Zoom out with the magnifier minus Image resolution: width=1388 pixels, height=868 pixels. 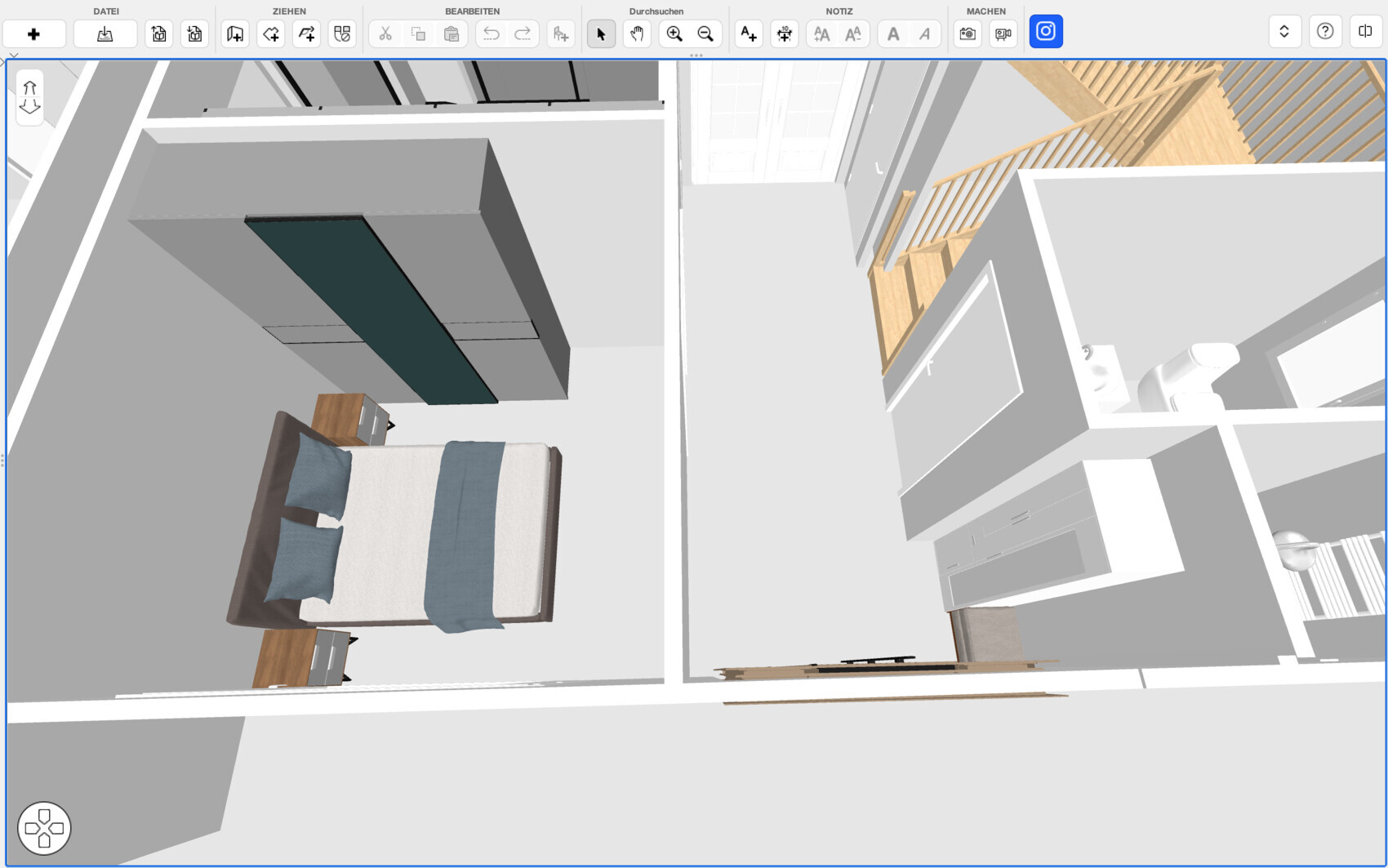pyautogui.click(x=705, y=34)
